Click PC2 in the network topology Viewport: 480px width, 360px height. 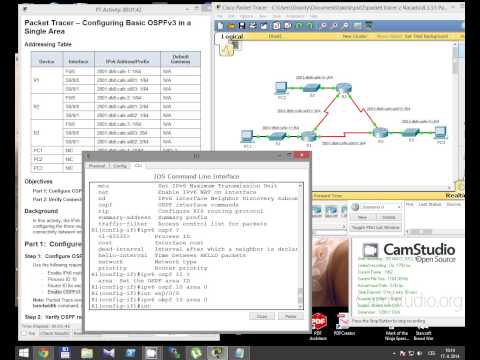[282, 88]
